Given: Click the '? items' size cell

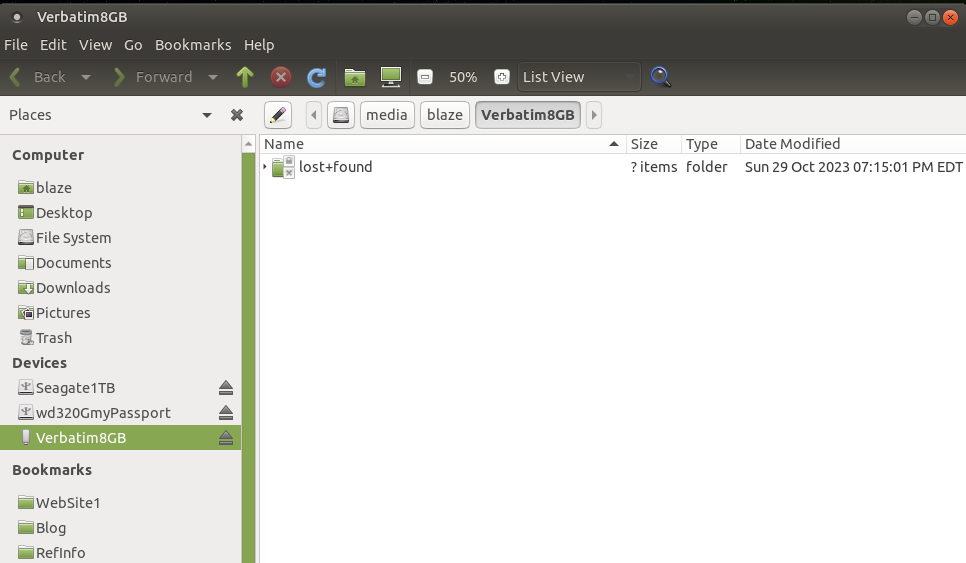Looking at the screenshot, I should [654, 167].
